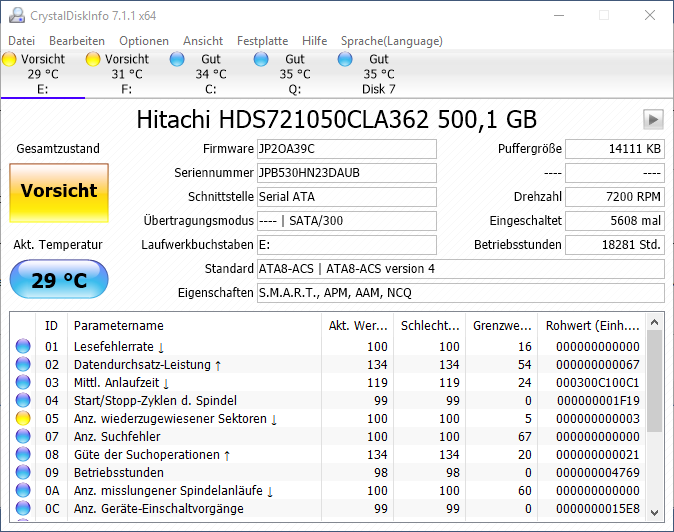Click blue status dot of Datendurchsatz-Leistung row
The image size is (674, 532).
point(23,364)
